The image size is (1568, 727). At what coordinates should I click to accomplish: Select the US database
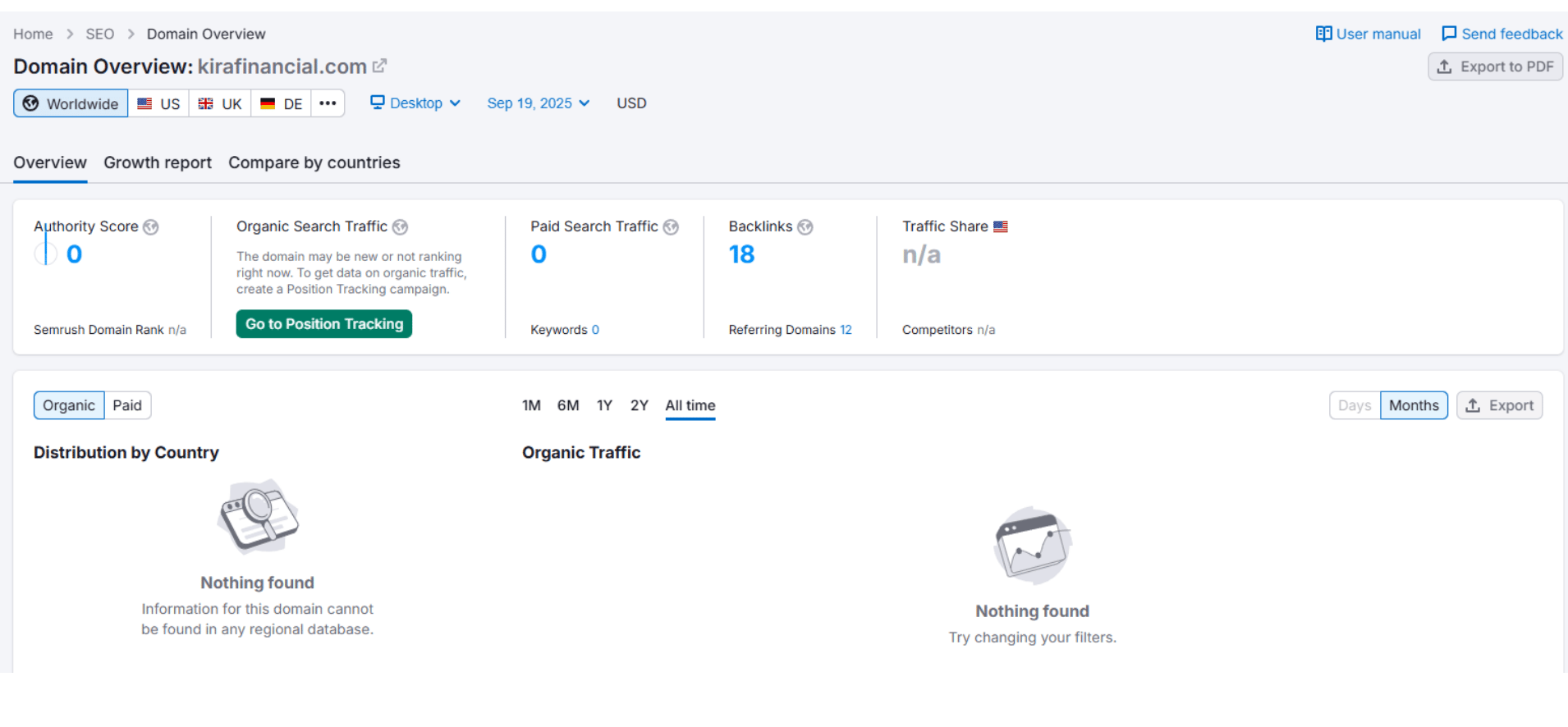tap(158, 103)
